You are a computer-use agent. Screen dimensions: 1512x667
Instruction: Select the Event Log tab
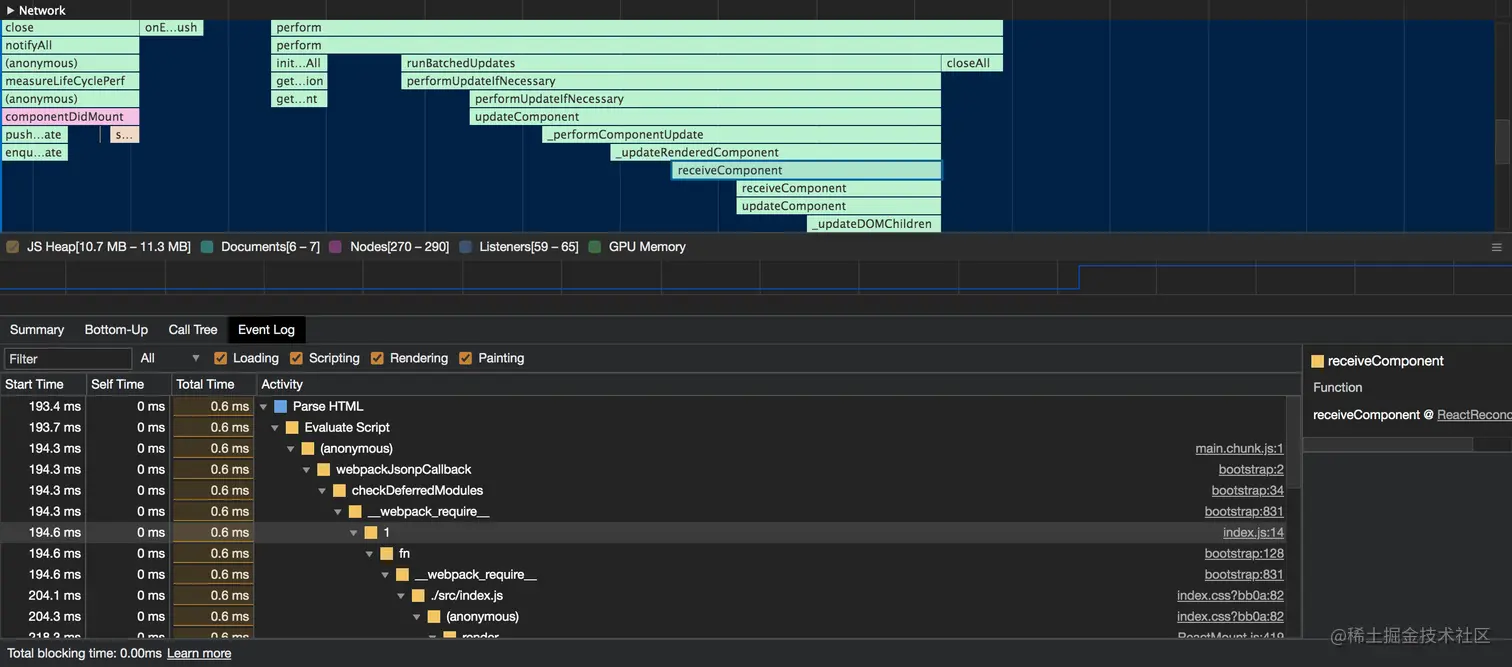coord(266,330)
